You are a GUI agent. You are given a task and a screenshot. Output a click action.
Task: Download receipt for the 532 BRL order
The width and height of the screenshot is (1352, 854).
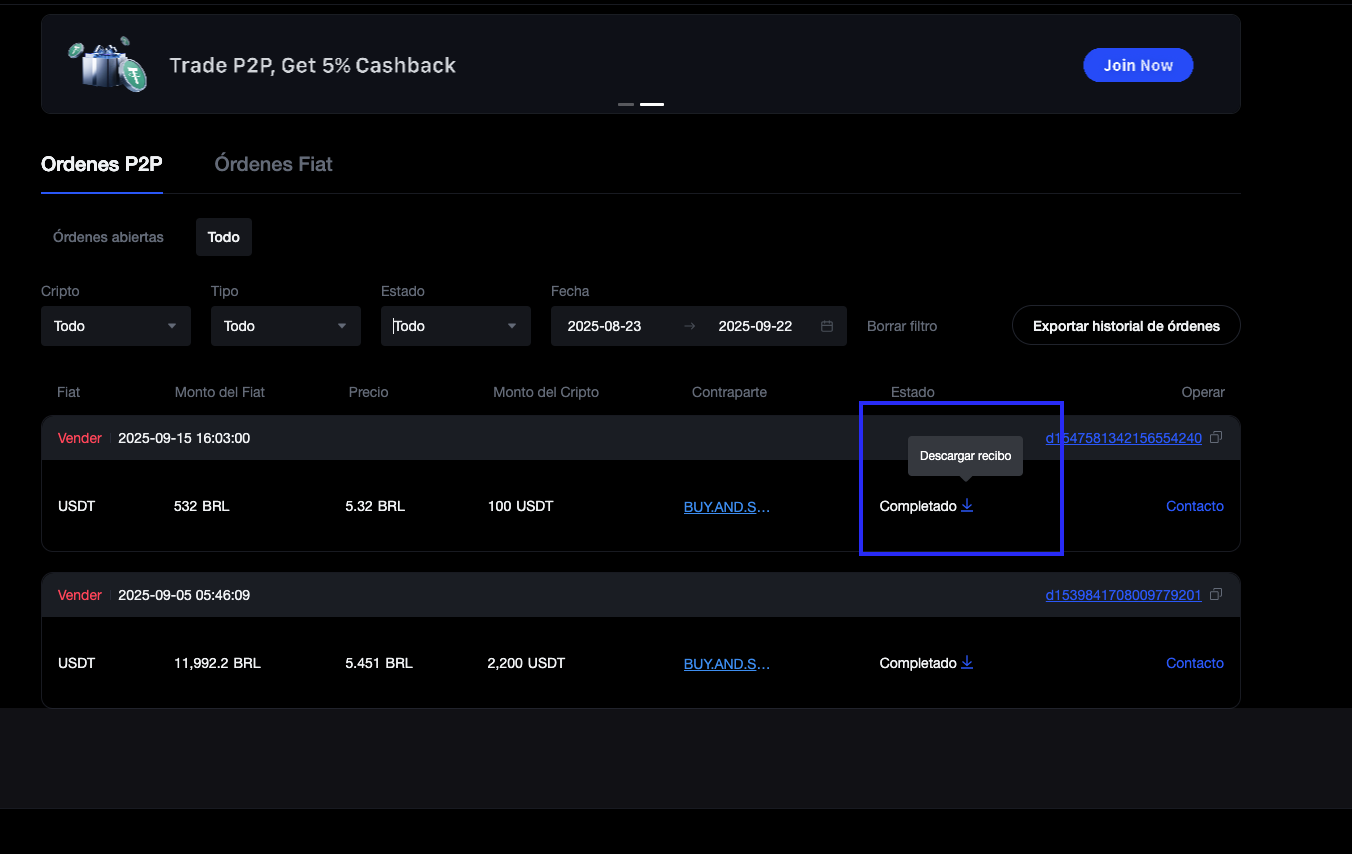[967, 506]
